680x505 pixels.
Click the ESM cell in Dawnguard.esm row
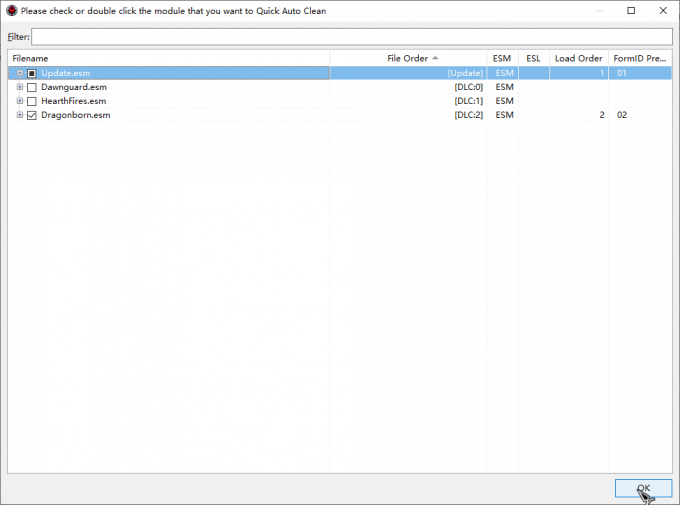pyautogui.click(x=504, y=87)
